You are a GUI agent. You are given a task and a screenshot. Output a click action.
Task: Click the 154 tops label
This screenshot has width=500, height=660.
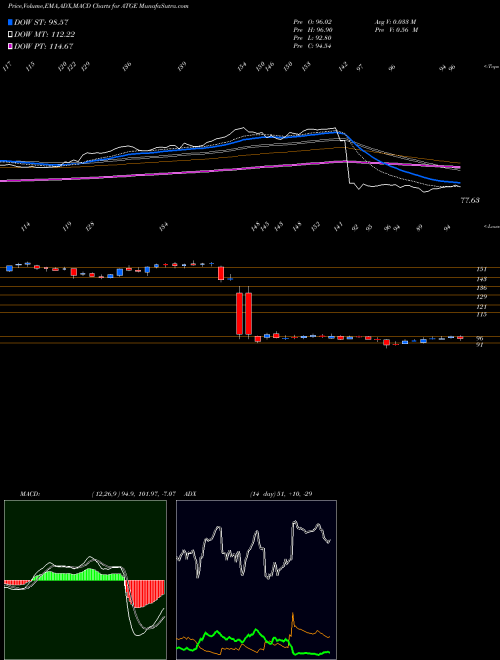[242, 67]
